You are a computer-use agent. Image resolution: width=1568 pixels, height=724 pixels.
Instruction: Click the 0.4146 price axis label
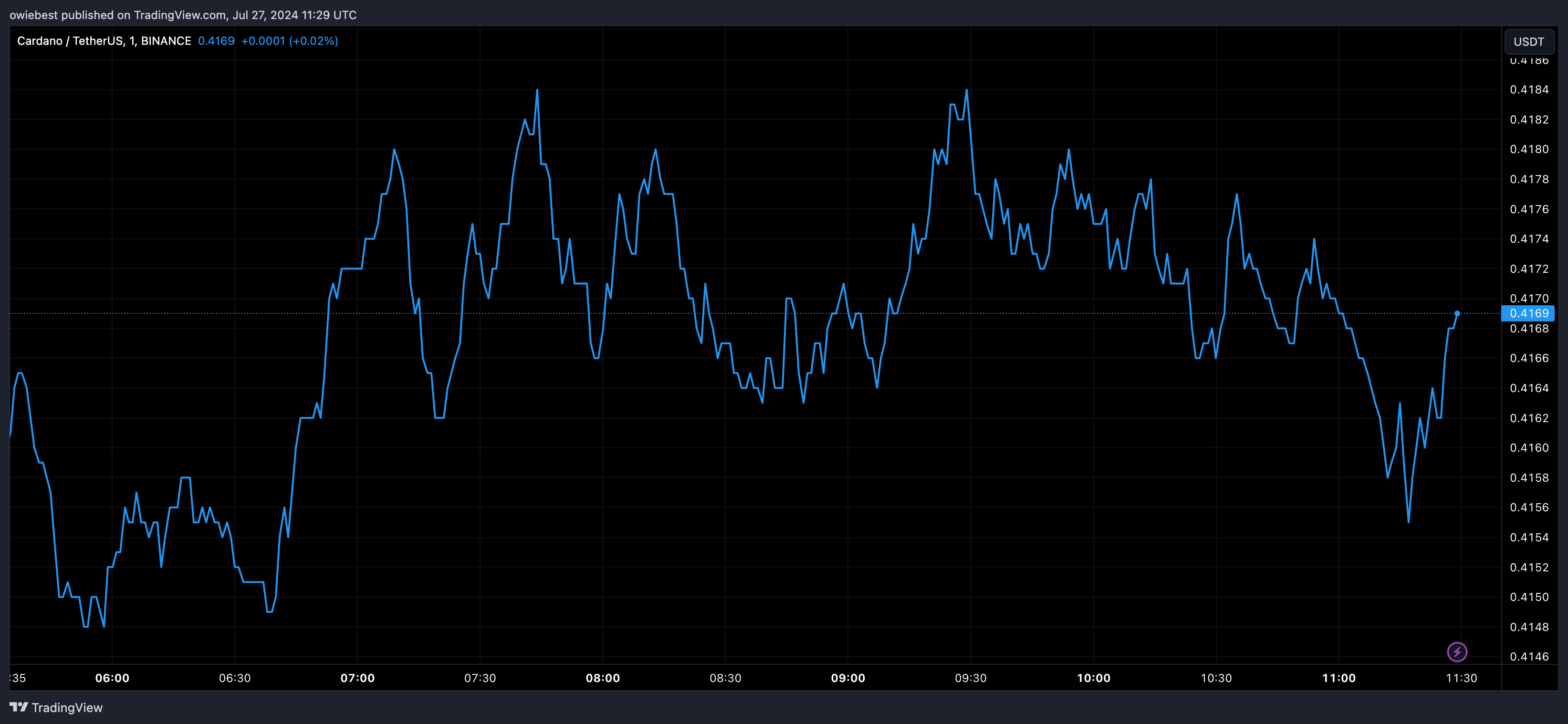(x=1529, y=656)
